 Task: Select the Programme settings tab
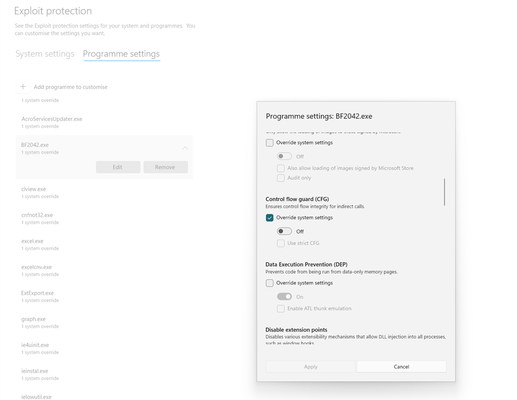coord(121,54)
